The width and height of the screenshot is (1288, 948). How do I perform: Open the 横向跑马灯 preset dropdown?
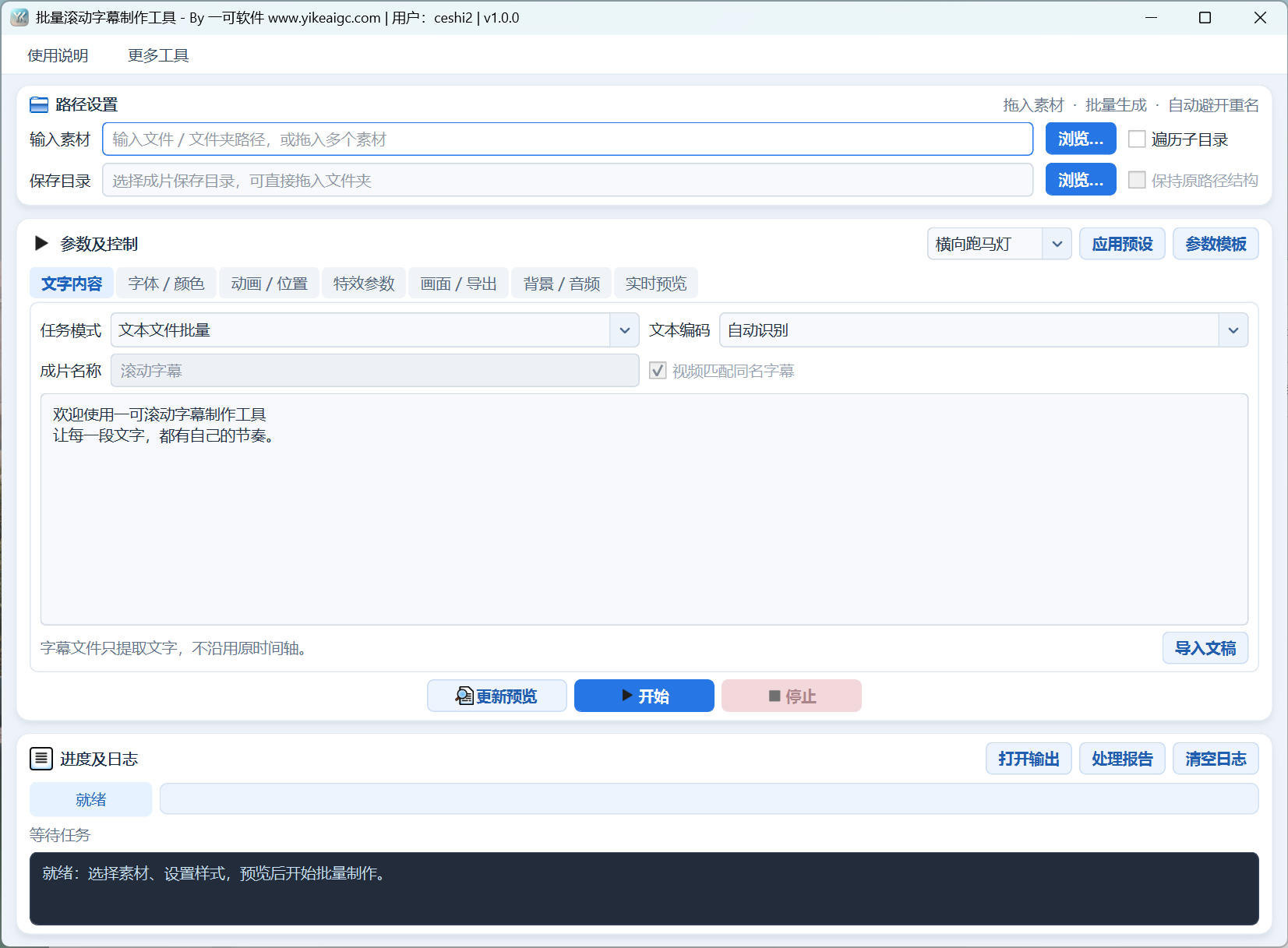click(x=999, y=244)
